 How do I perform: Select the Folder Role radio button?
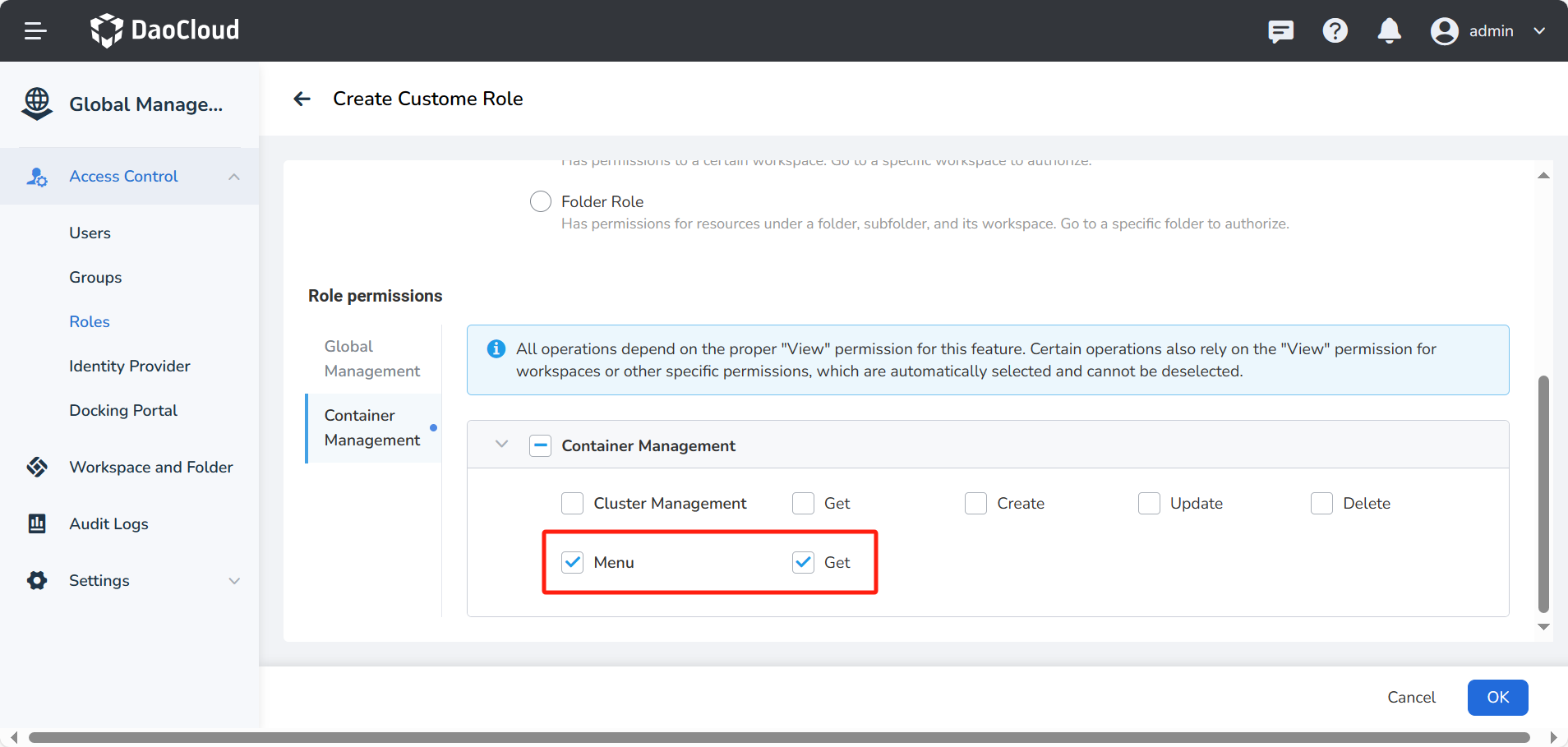pos(540,201)
